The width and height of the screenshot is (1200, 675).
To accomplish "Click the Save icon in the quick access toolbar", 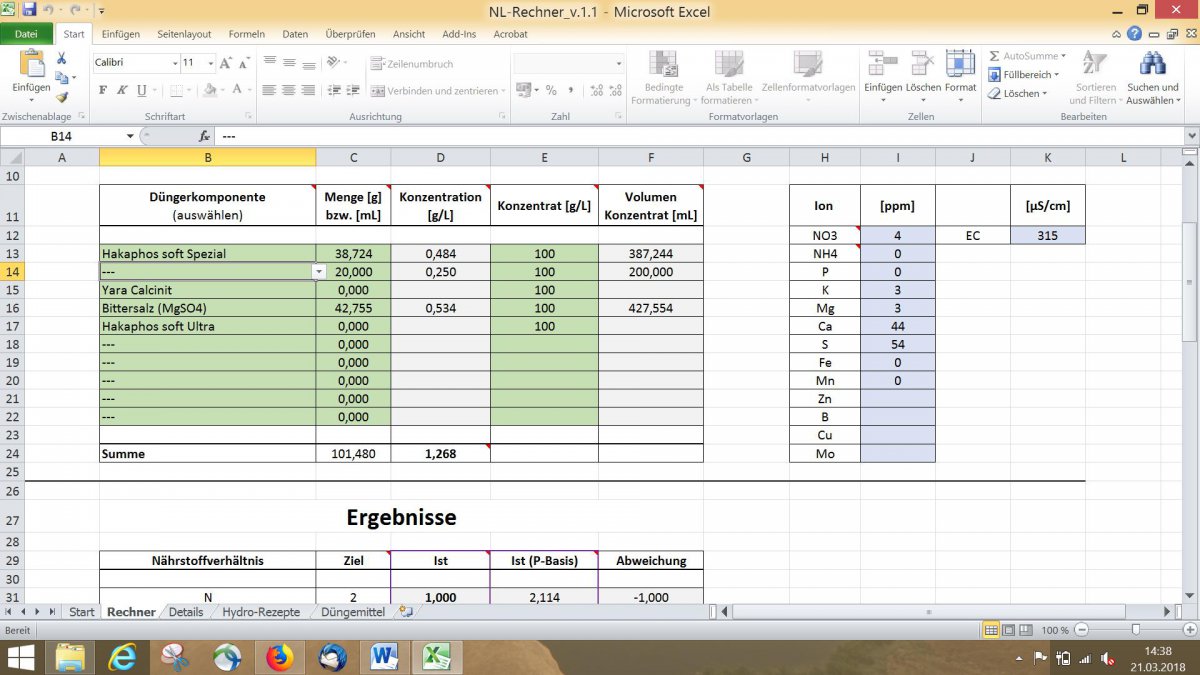I will tap(29, 10).
